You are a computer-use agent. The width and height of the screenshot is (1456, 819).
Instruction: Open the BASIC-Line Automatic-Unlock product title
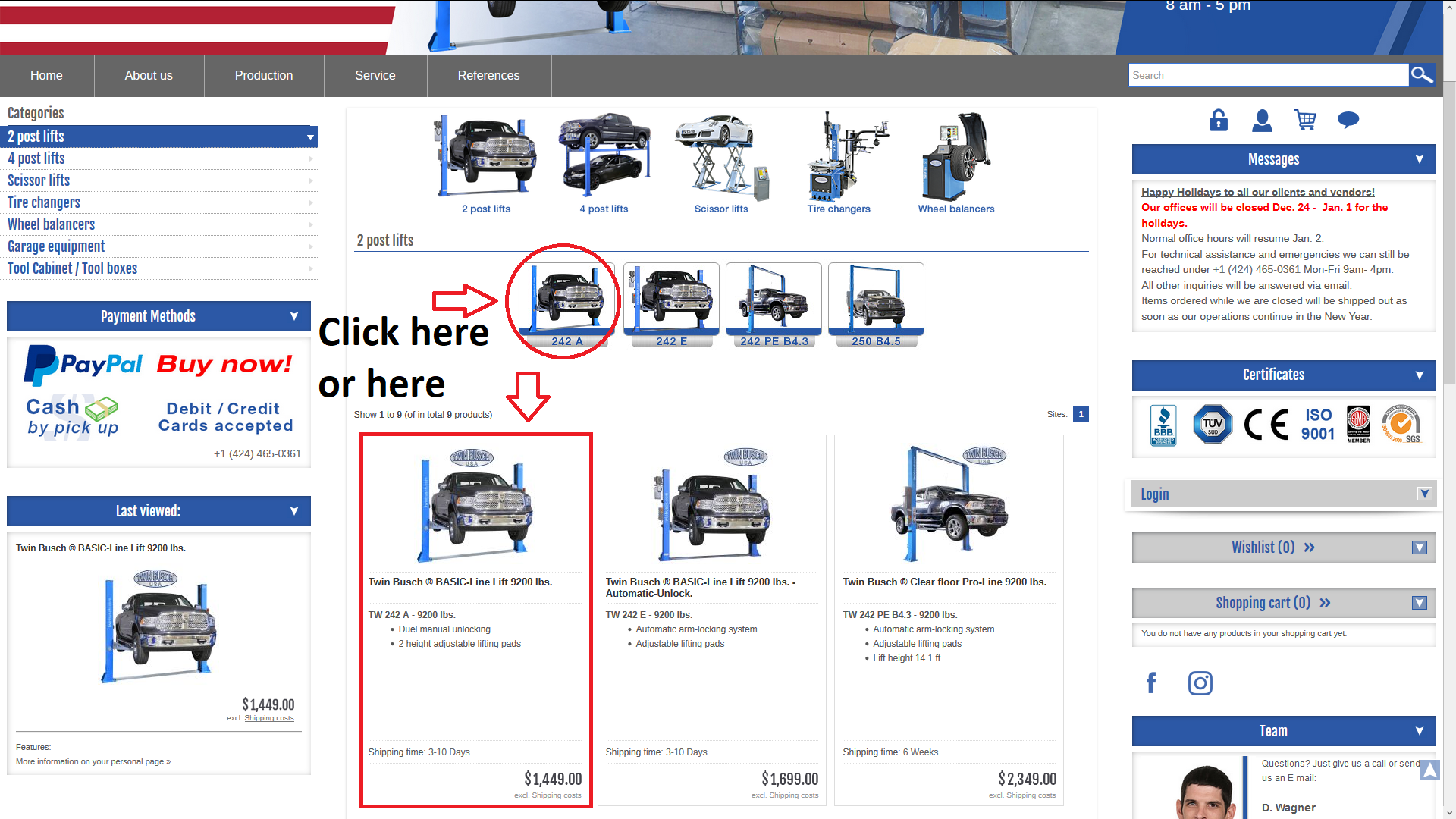701,588
